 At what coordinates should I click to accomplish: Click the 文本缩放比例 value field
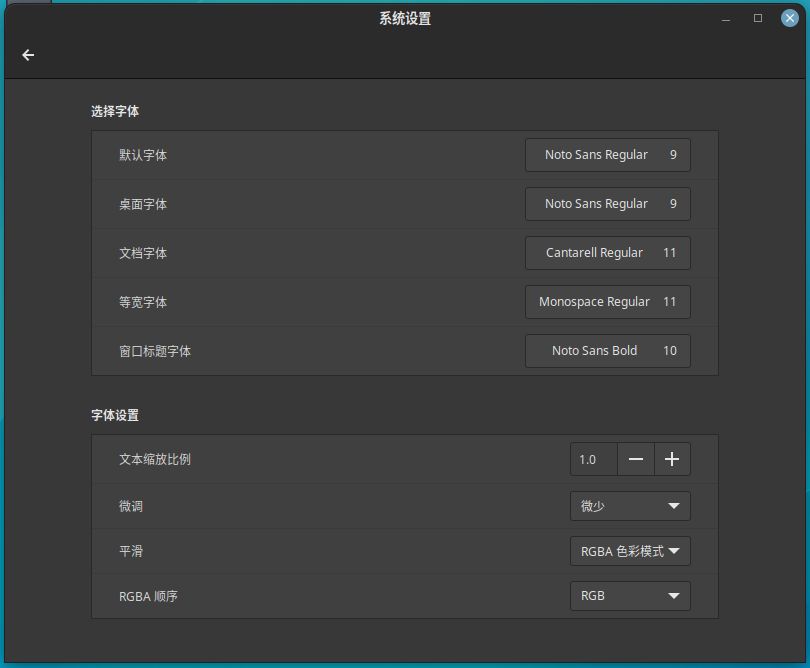point(593,459)
